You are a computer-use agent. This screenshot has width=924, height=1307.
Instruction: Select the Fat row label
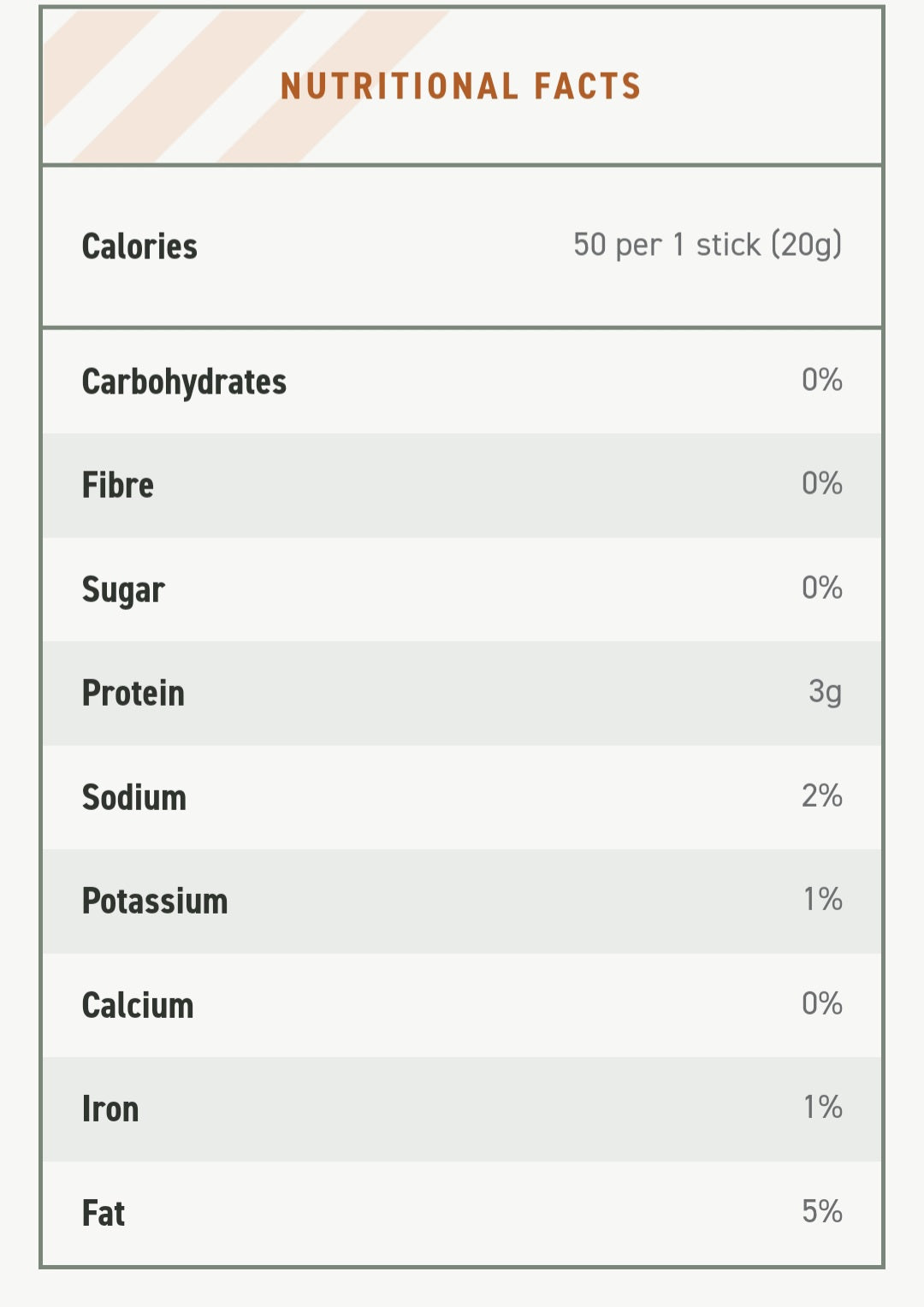(x=104, y=1213)
